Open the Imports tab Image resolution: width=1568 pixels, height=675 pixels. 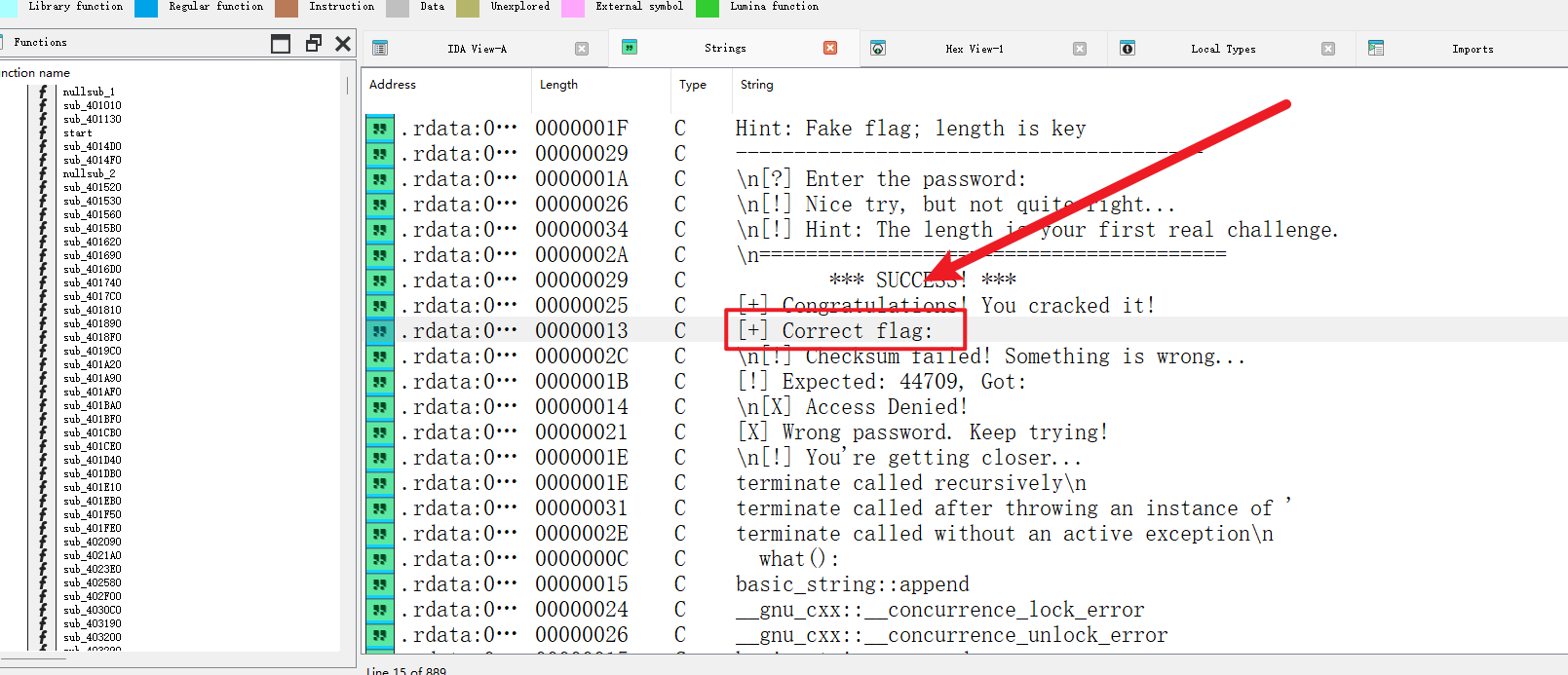[1472, 49]
